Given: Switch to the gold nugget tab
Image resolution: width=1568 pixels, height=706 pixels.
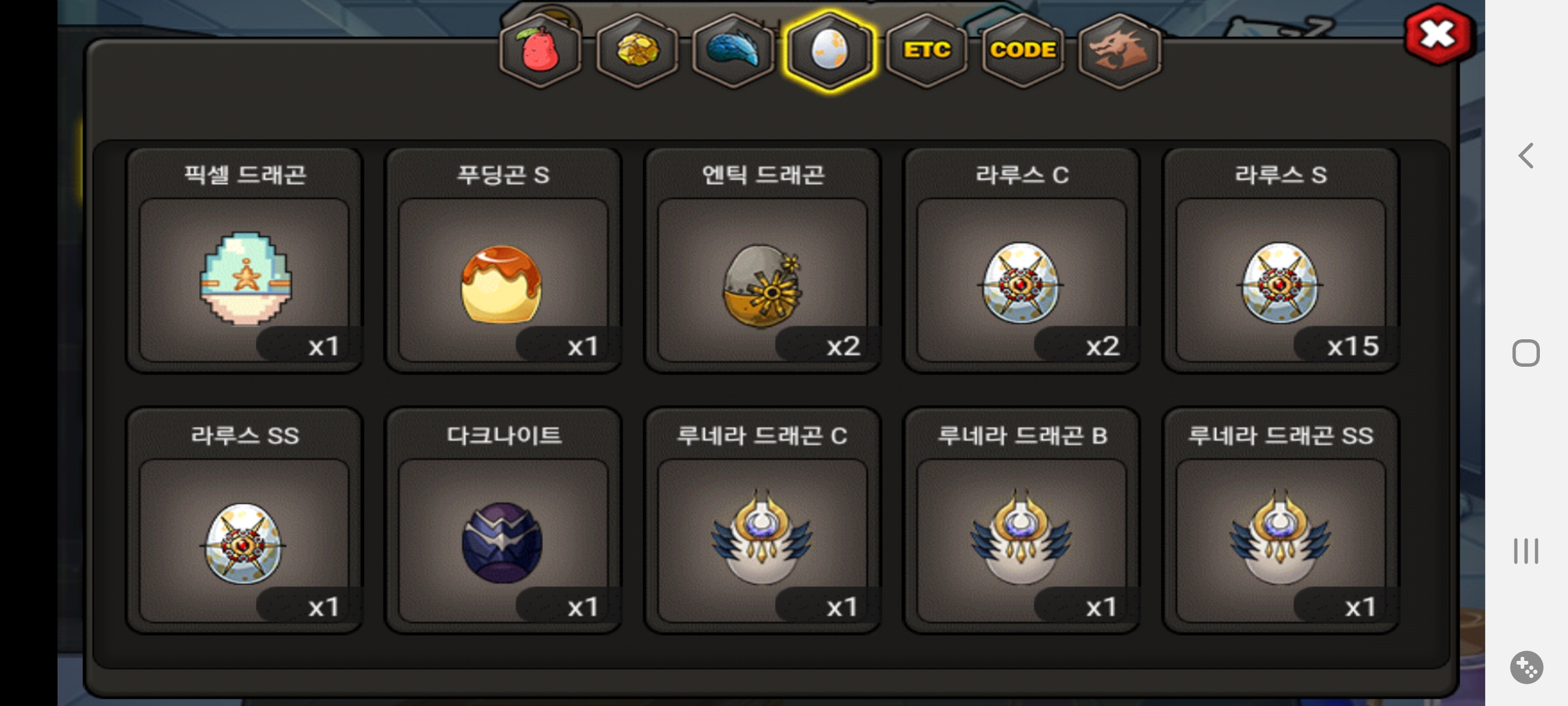Looking at the screenshot, I should [637, 51].
